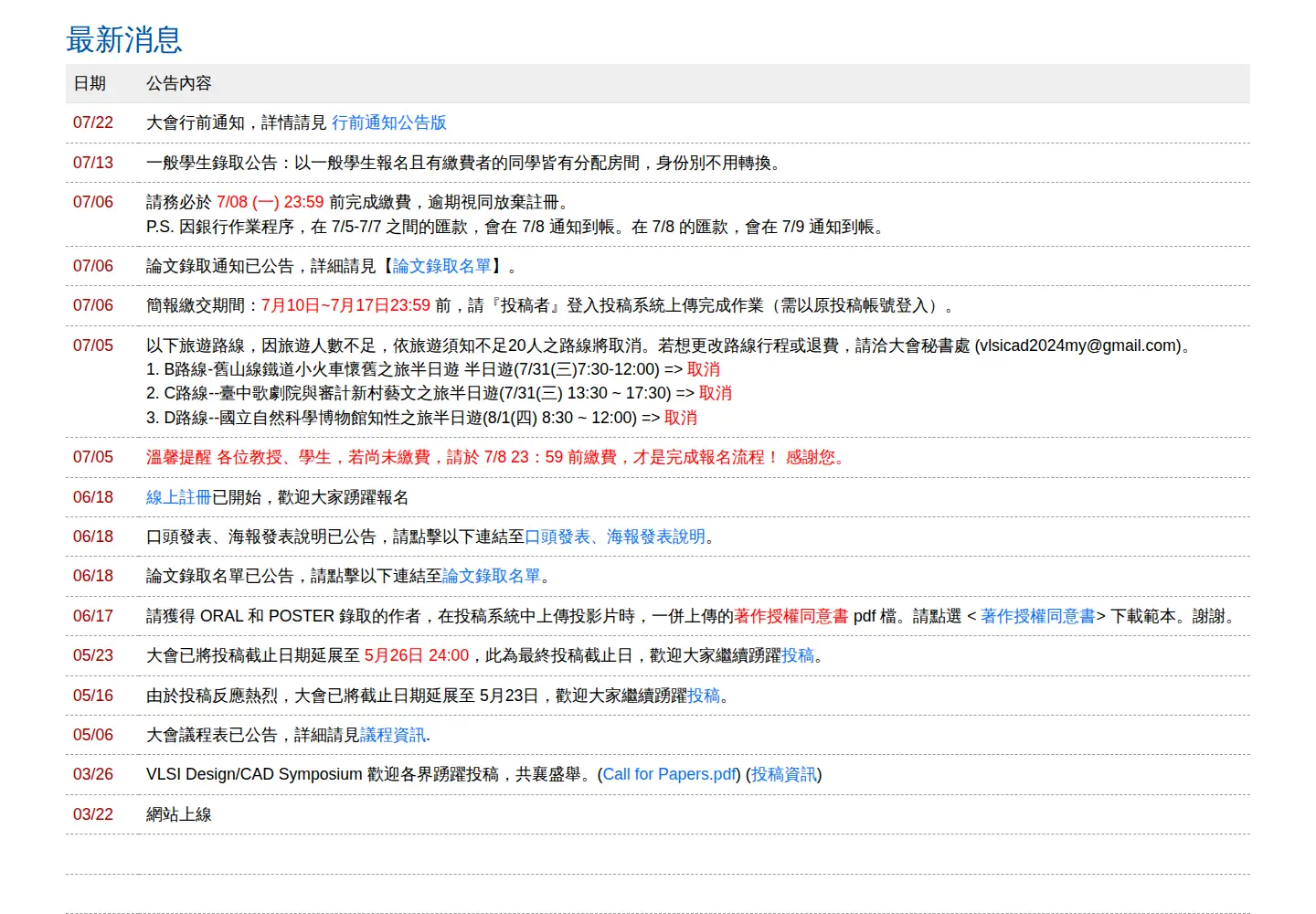Select the 03/26 date cell

[93, 774]
